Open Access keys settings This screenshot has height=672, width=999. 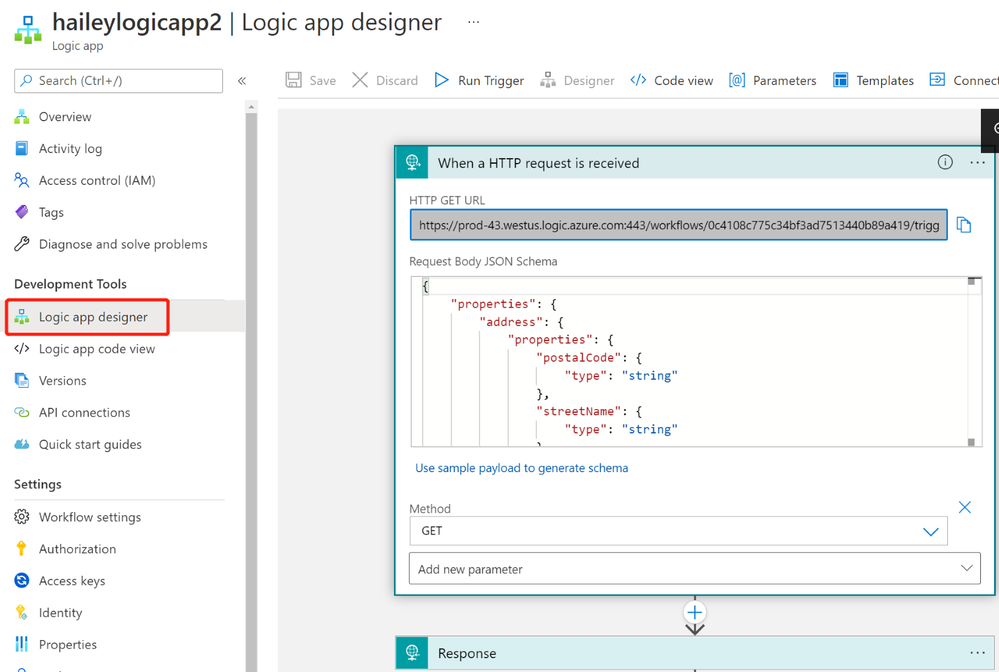[x=72, y=581]
